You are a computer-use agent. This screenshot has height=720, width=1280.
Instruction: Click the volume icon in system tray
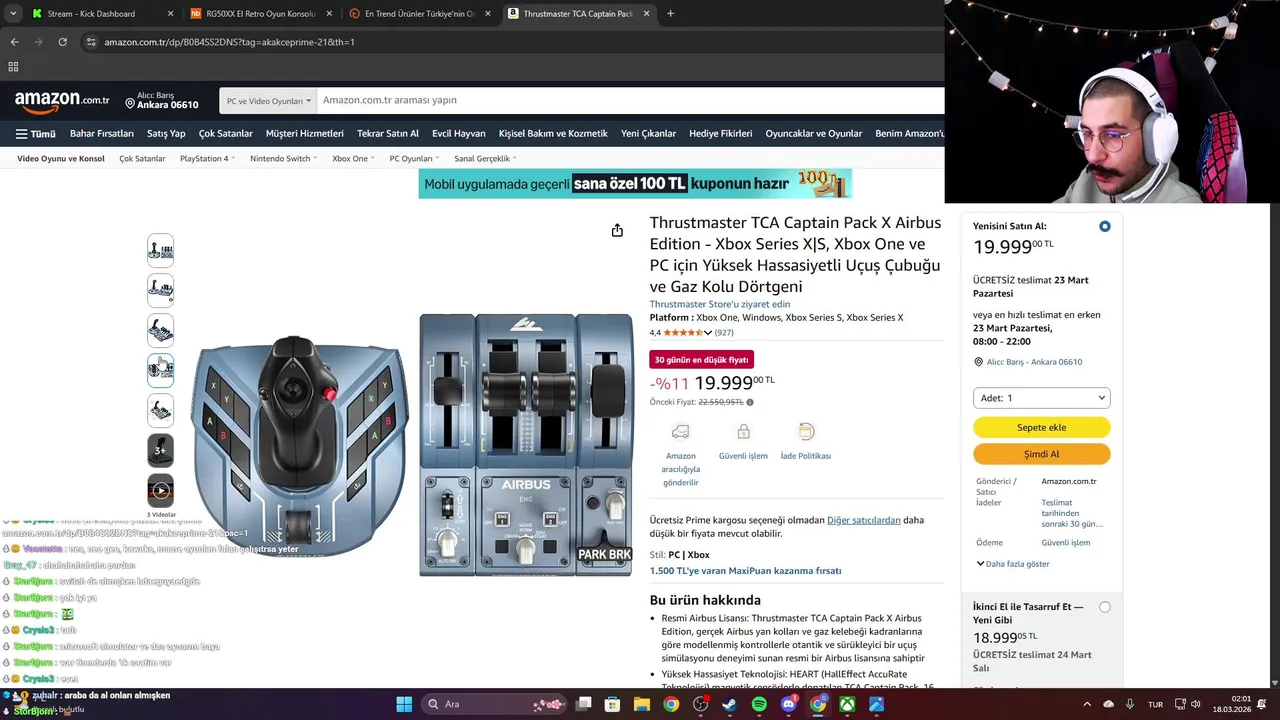[x=1196, y=704]
